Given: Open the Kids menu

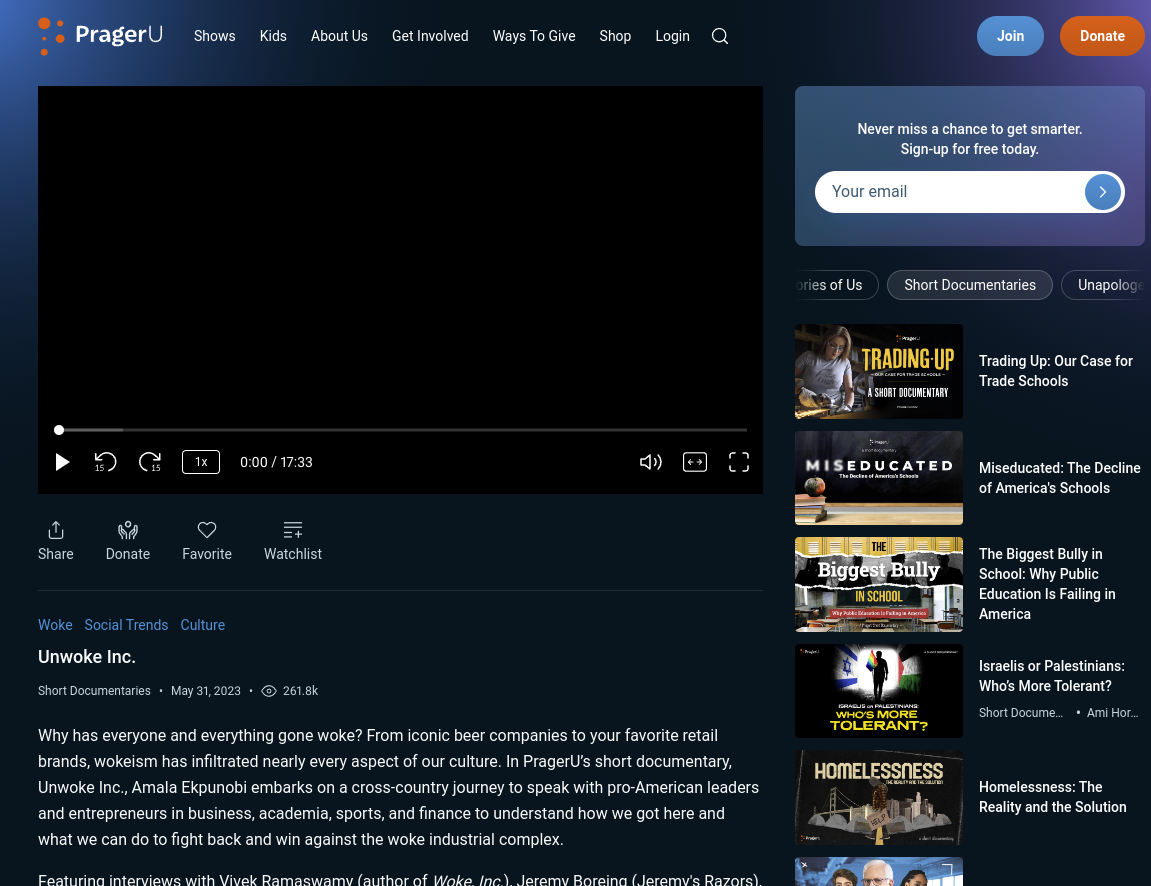Looking at the screenshot, I should tap(273, 36).
